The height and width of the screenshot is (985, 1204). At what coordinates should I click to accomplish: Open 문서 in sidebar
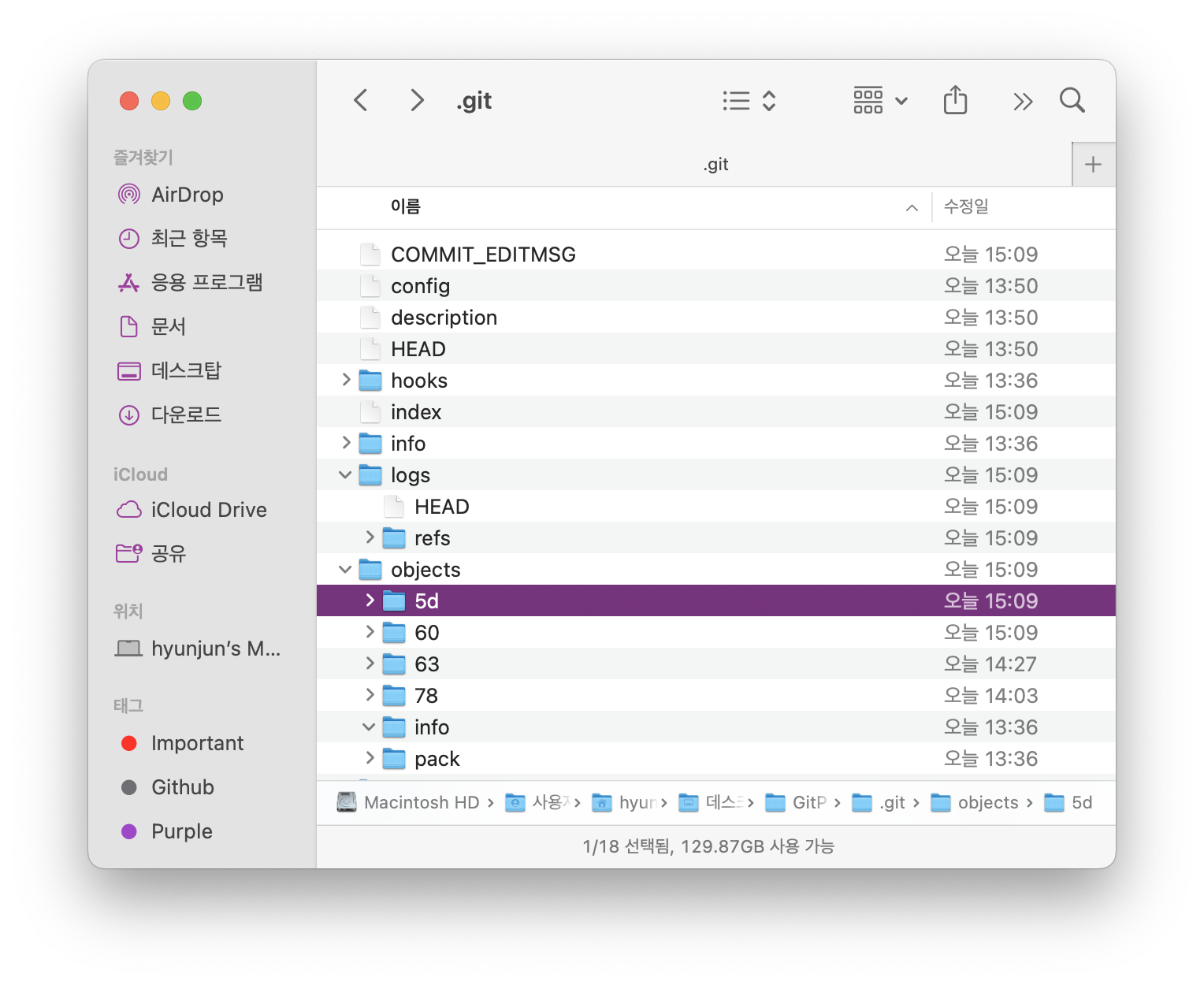[x=151, y=326]
